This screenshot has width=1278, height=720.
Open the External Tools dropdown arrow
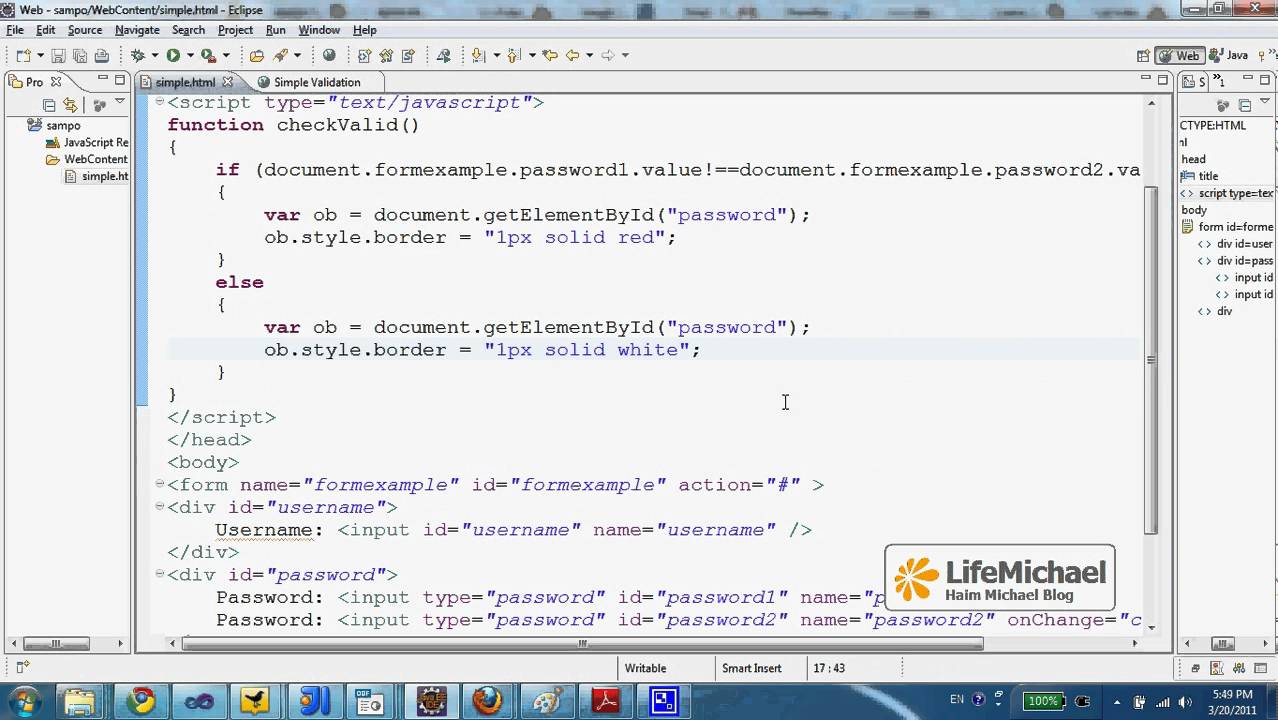[x=226, y=56]
